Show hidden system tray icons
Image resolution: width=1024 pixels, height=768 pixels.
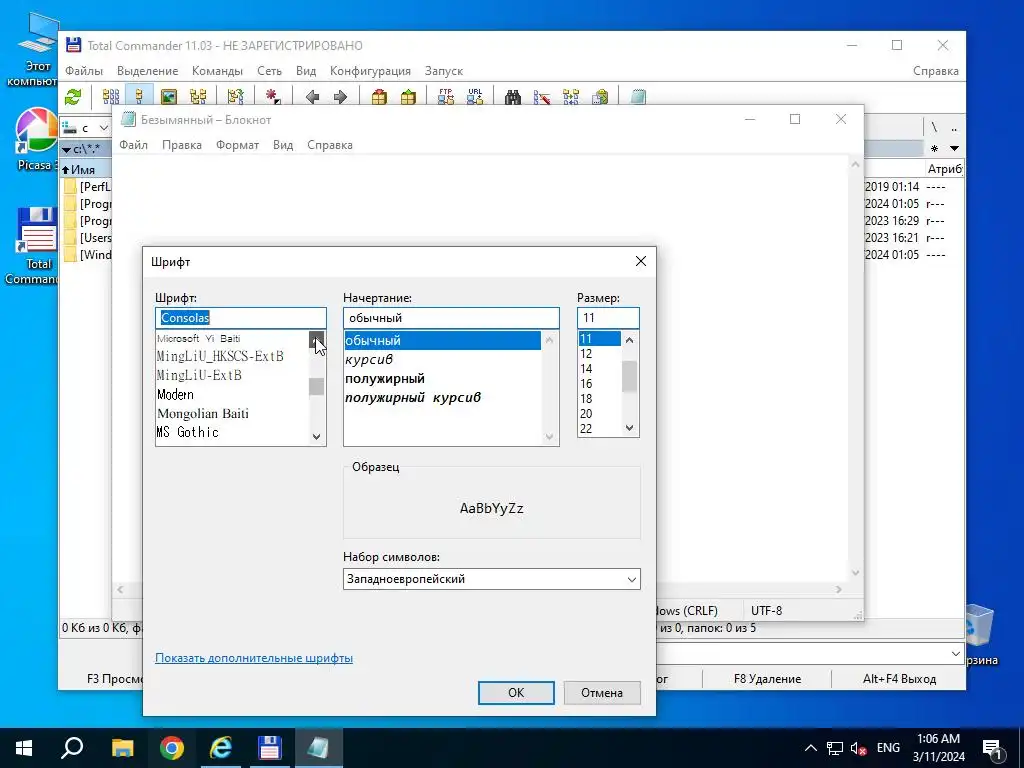810,748
